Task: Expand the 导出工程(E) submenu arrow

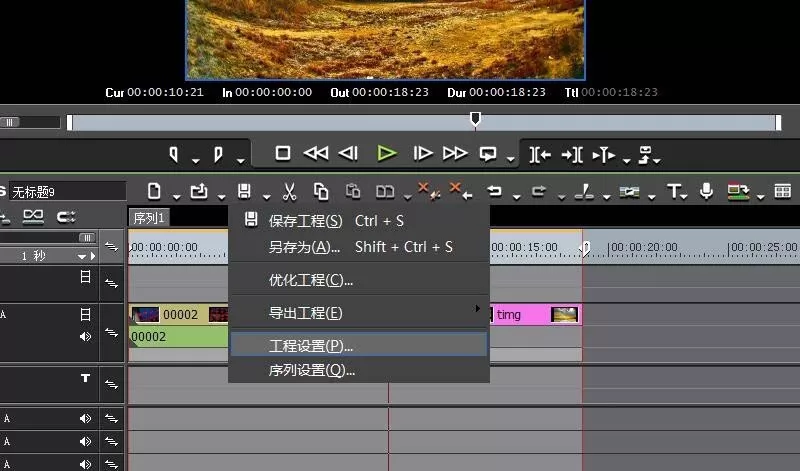Action: pyautogui.click(x=478, y=309)
